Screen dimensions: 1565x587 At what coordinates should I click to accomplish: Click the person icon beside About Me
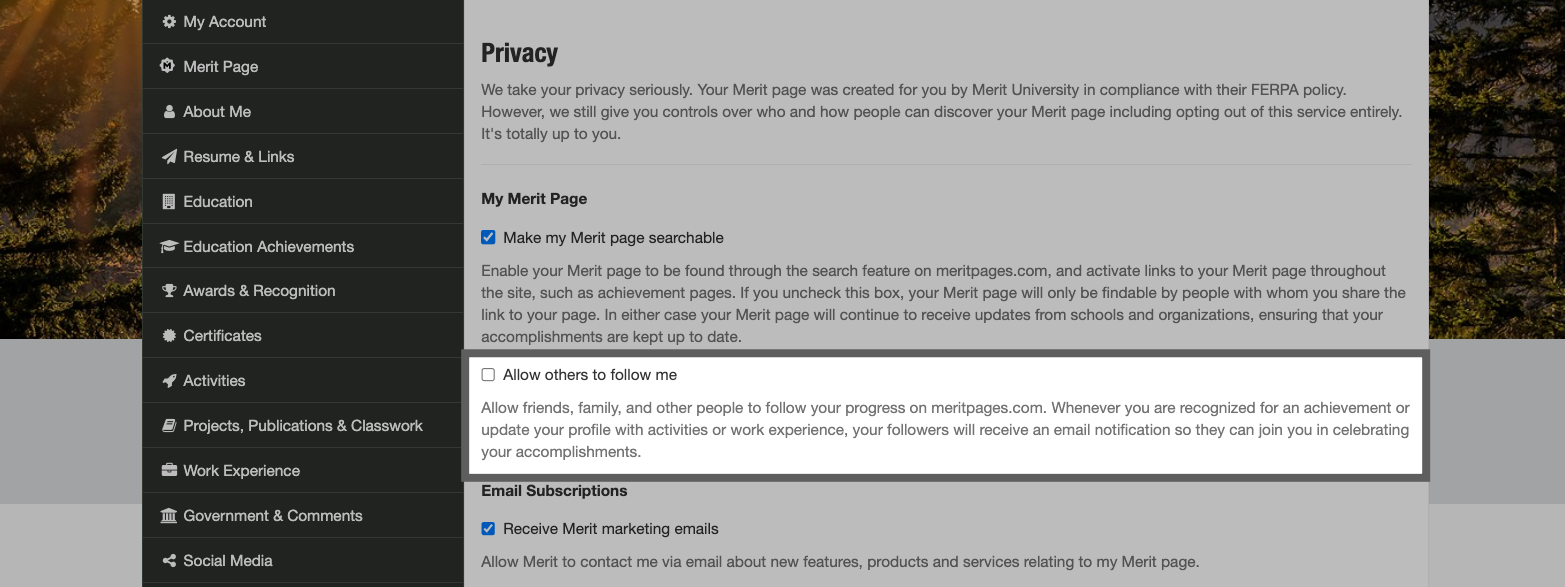[168, 112]
